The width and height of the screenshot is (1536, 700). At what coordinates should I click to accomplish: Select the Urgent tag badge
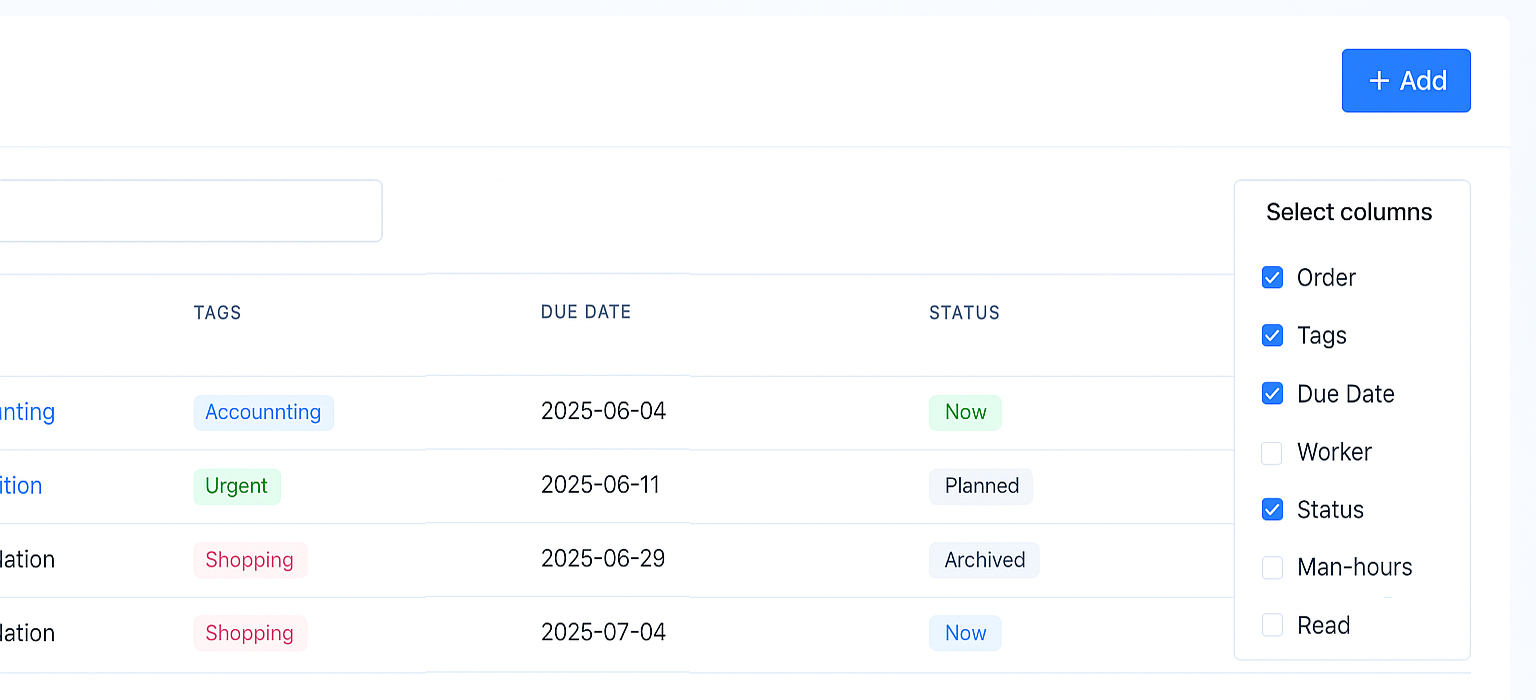click(x=237, y=486)
